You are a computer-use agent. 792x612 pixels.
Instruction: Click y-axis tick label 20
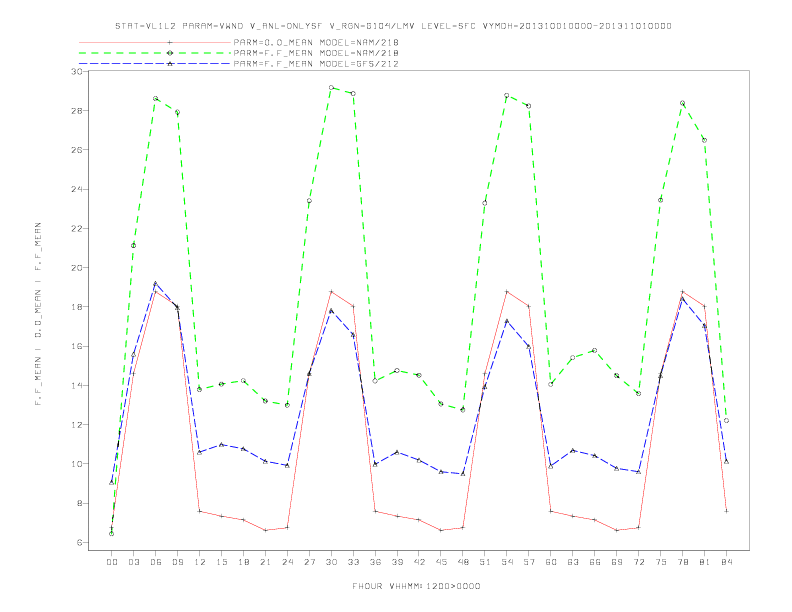pyautogui.click(x=77, y=268)
